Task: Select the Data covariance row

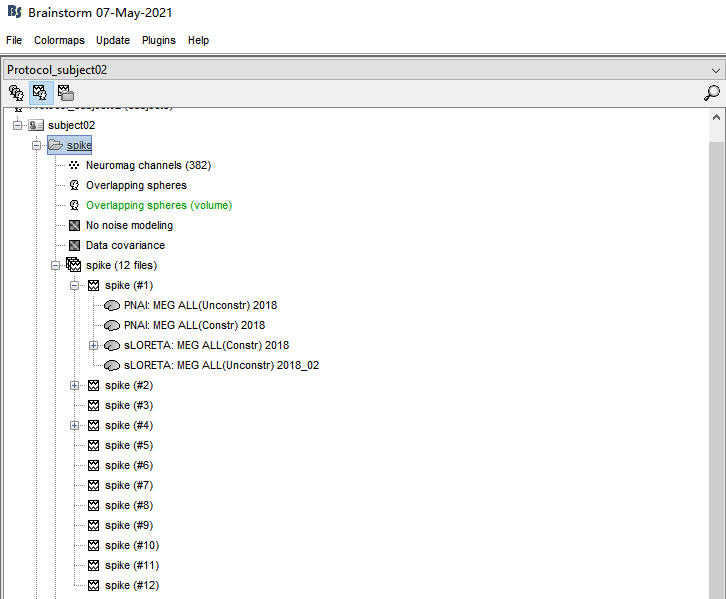Action: (125, 245)
